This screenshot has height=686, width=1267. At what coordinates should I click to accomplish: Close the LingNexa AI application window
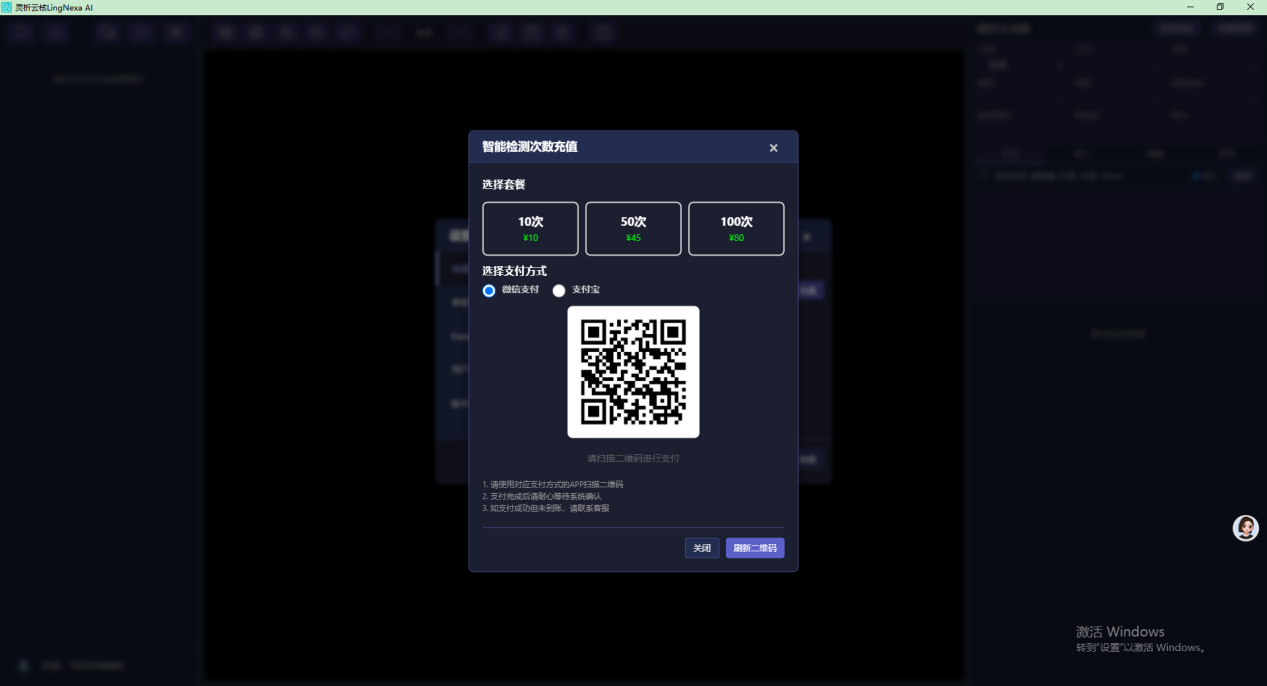(1250, 7)
